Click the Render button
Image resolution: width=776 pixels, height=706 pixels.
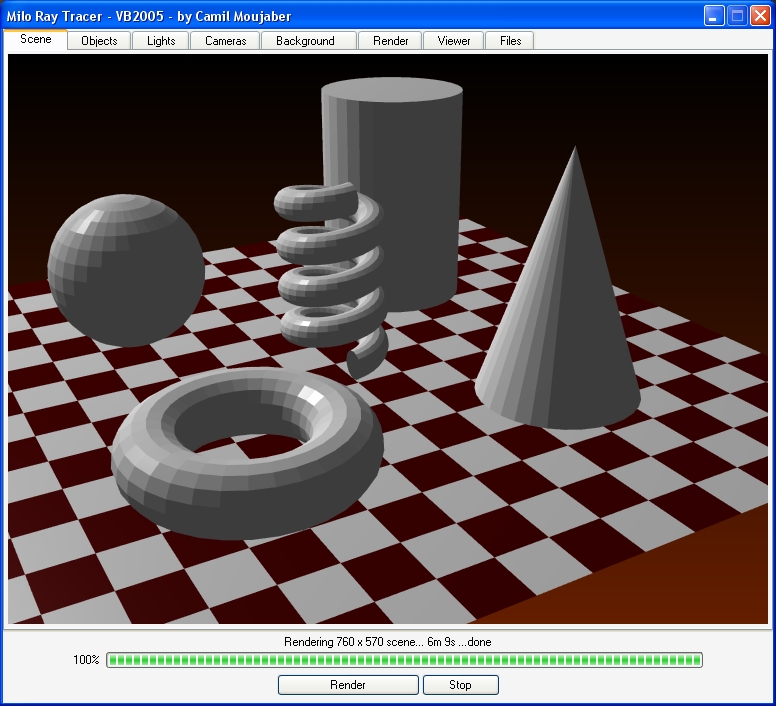point(348,685)
